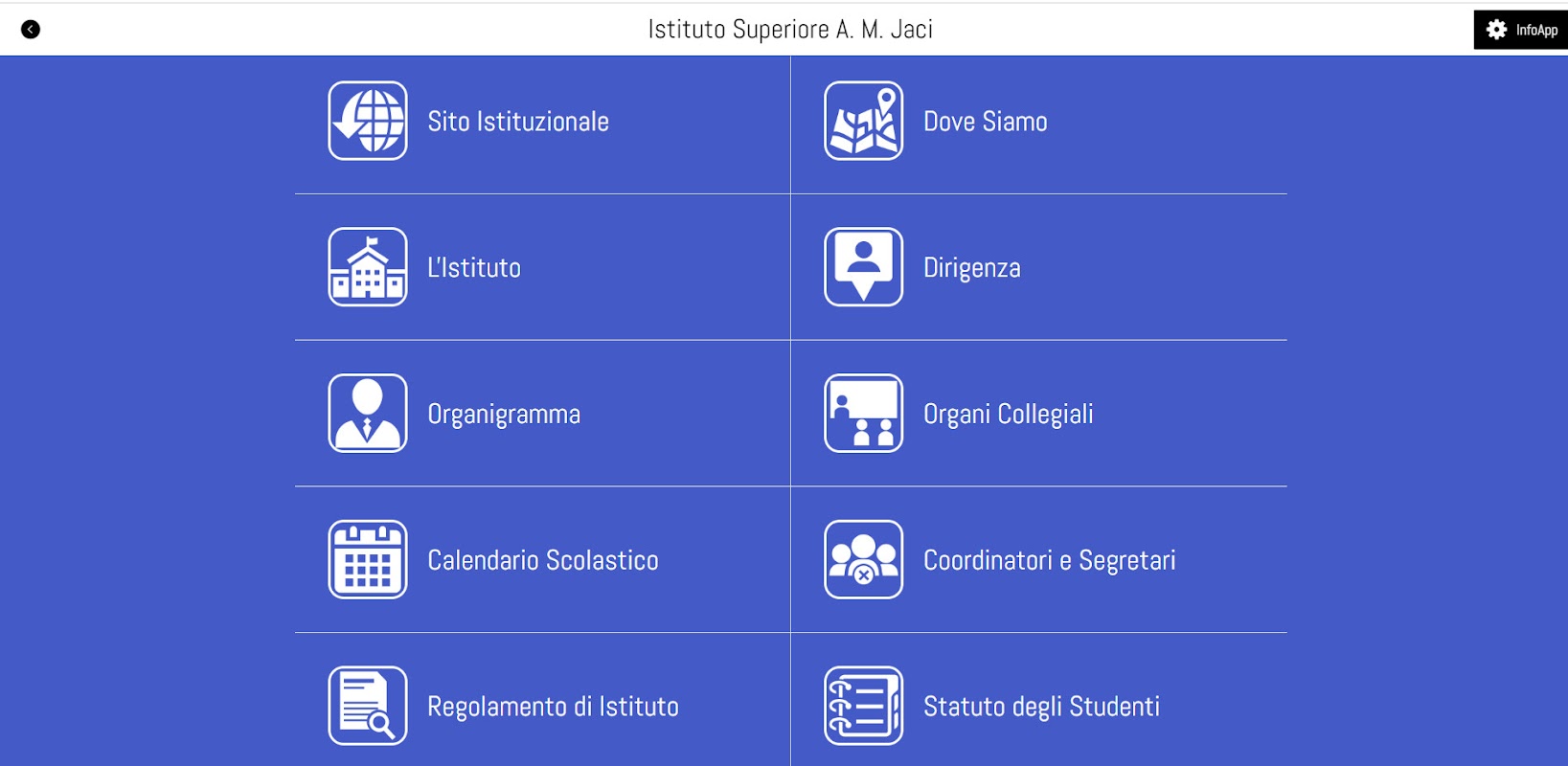The width and height of the screenshot is (1568, 766).
Task: Click the Coordinatori e Segretari group icon
Action: pyautogui.click(x=863, y=559)
